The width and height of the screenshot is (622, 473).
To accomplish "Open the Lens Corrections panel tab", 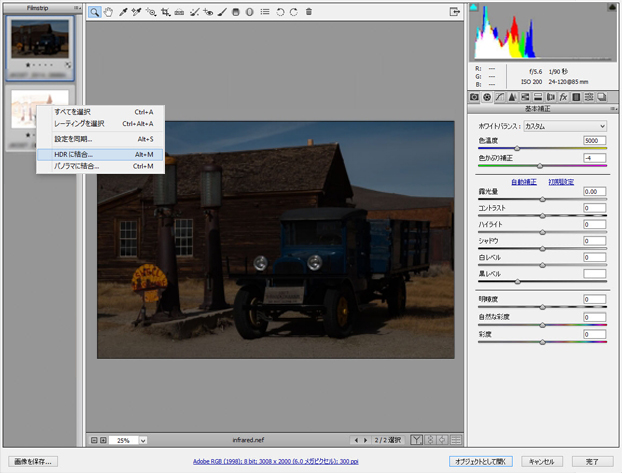I will [551, 97].
